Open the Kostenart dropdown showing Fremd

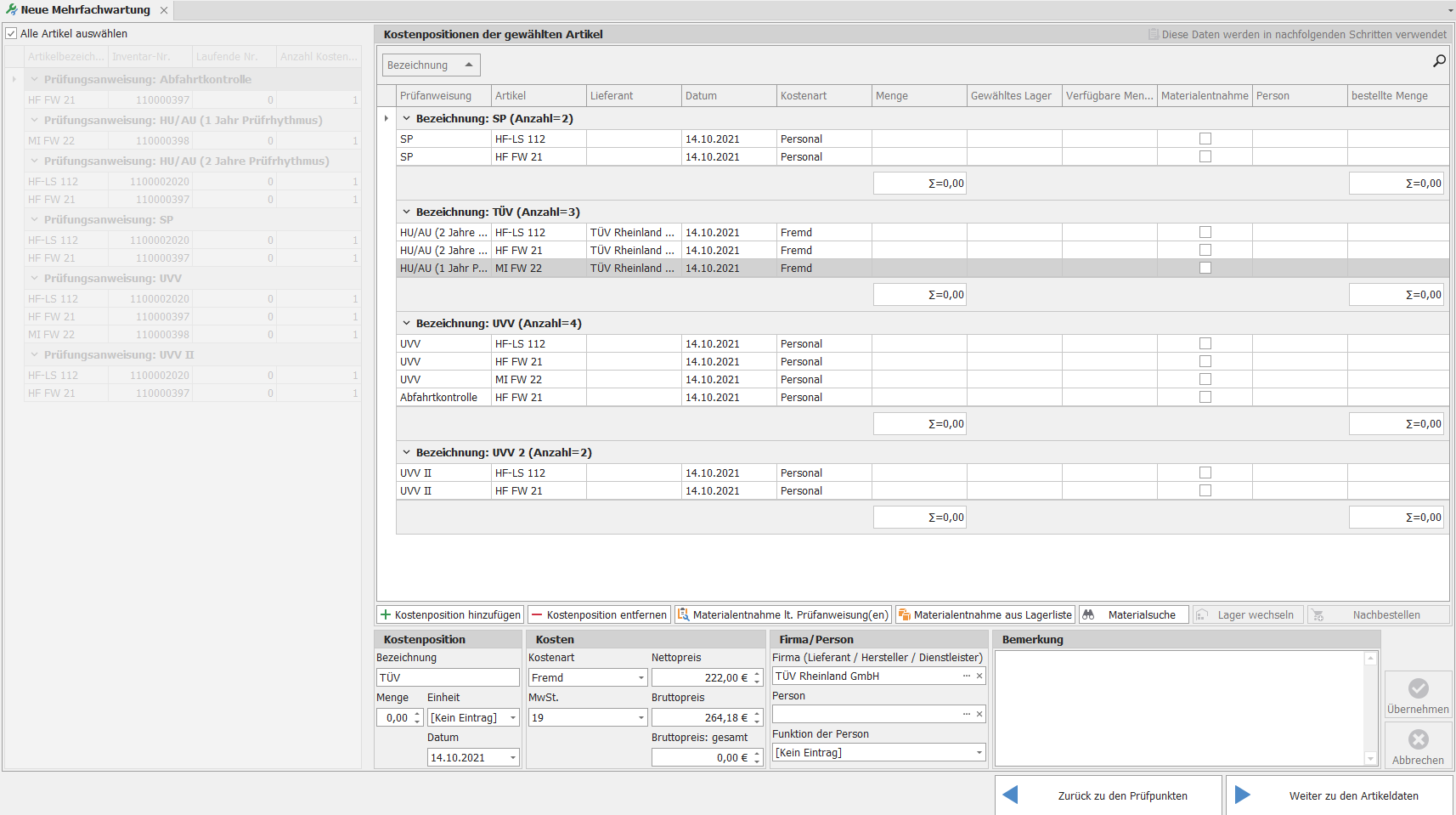[641, 678]
